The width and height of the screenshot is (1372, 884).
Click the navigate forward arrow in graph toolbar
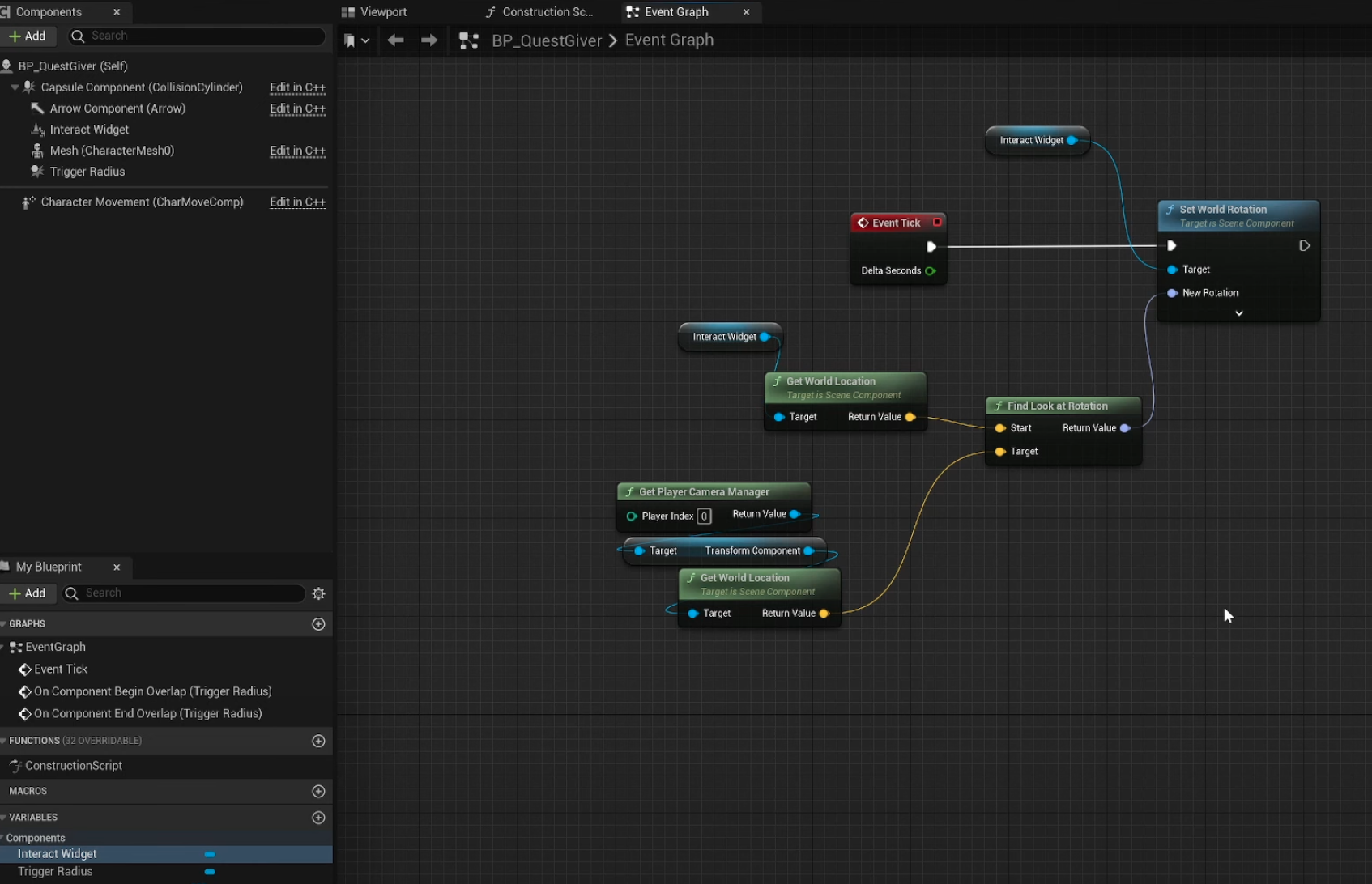[x=429, y=40]
